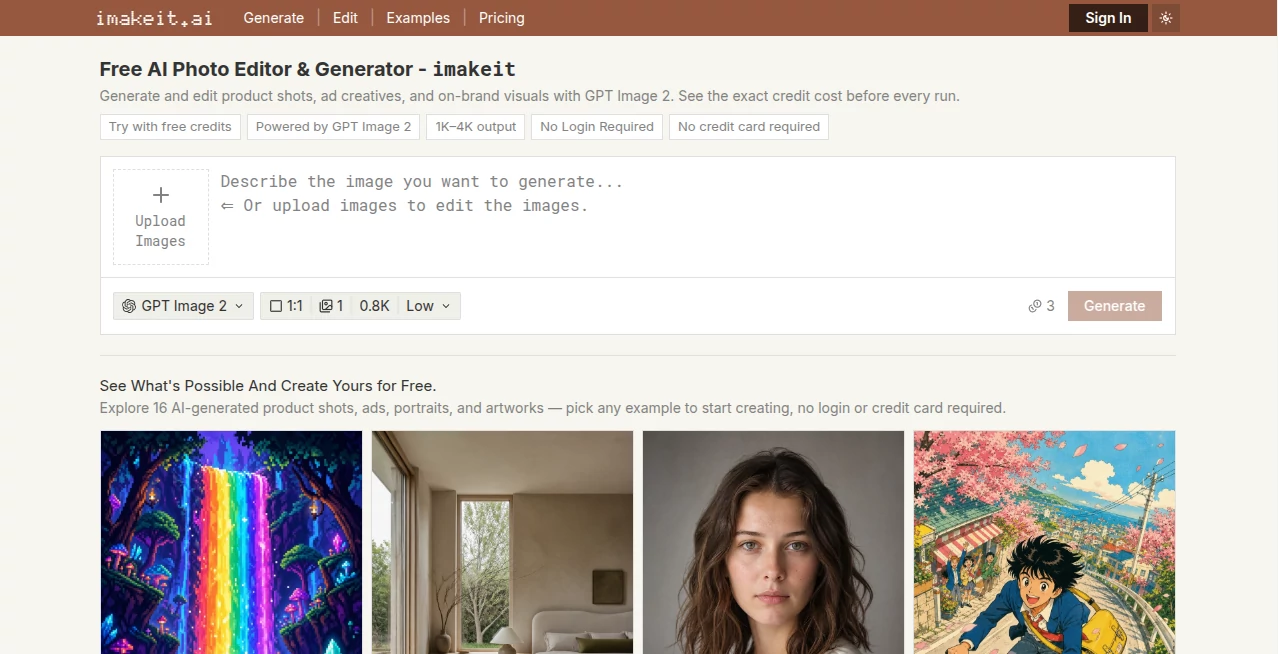Open the Low quality dropdown
This screenshot has width=1278, height=654.
(x=428, y=306)
